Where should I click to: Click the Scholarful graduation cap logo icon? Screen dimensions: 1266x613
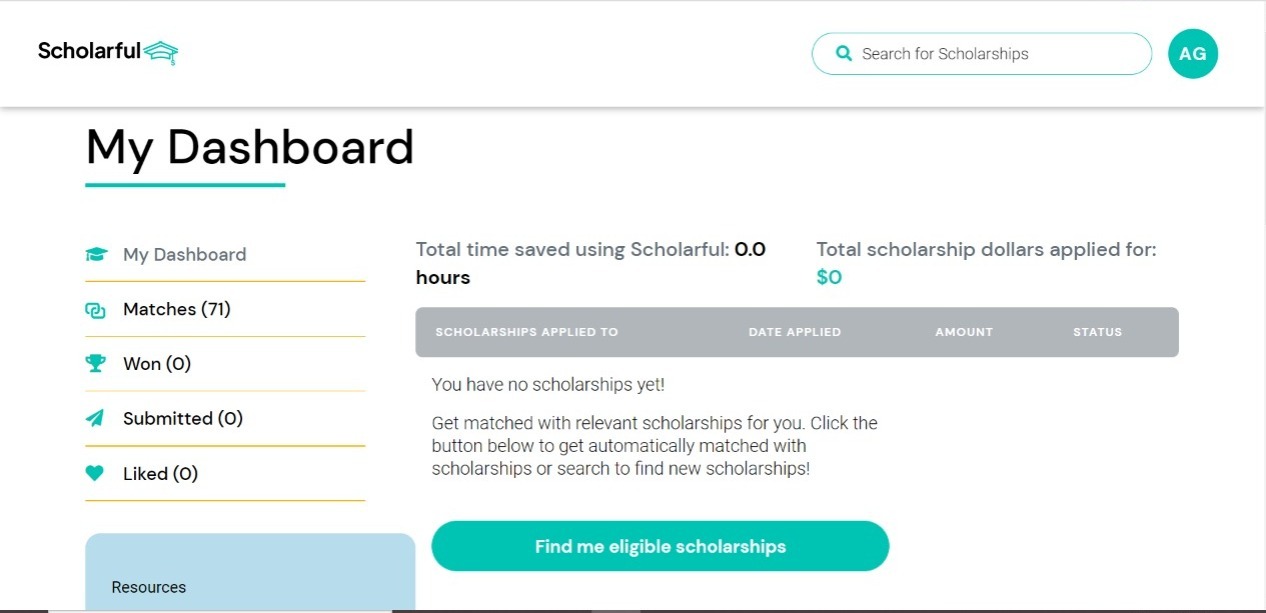click(x=161, y=52)
